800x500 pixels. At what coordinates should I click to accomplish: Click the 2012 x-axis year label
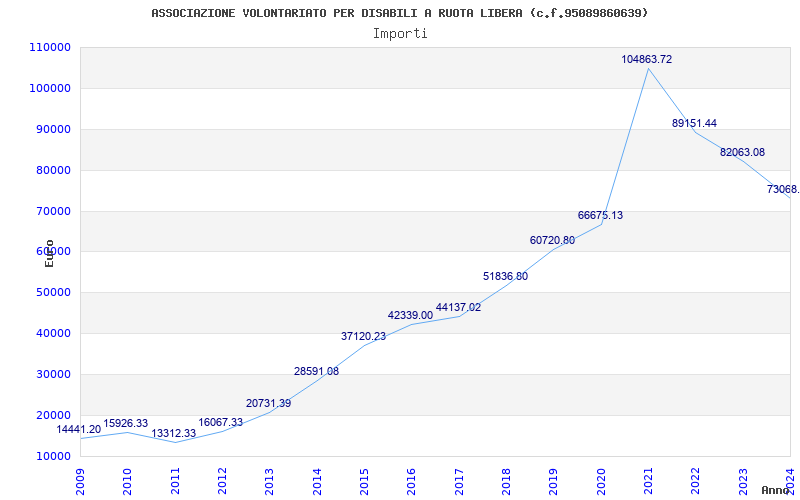pos(222,482)
